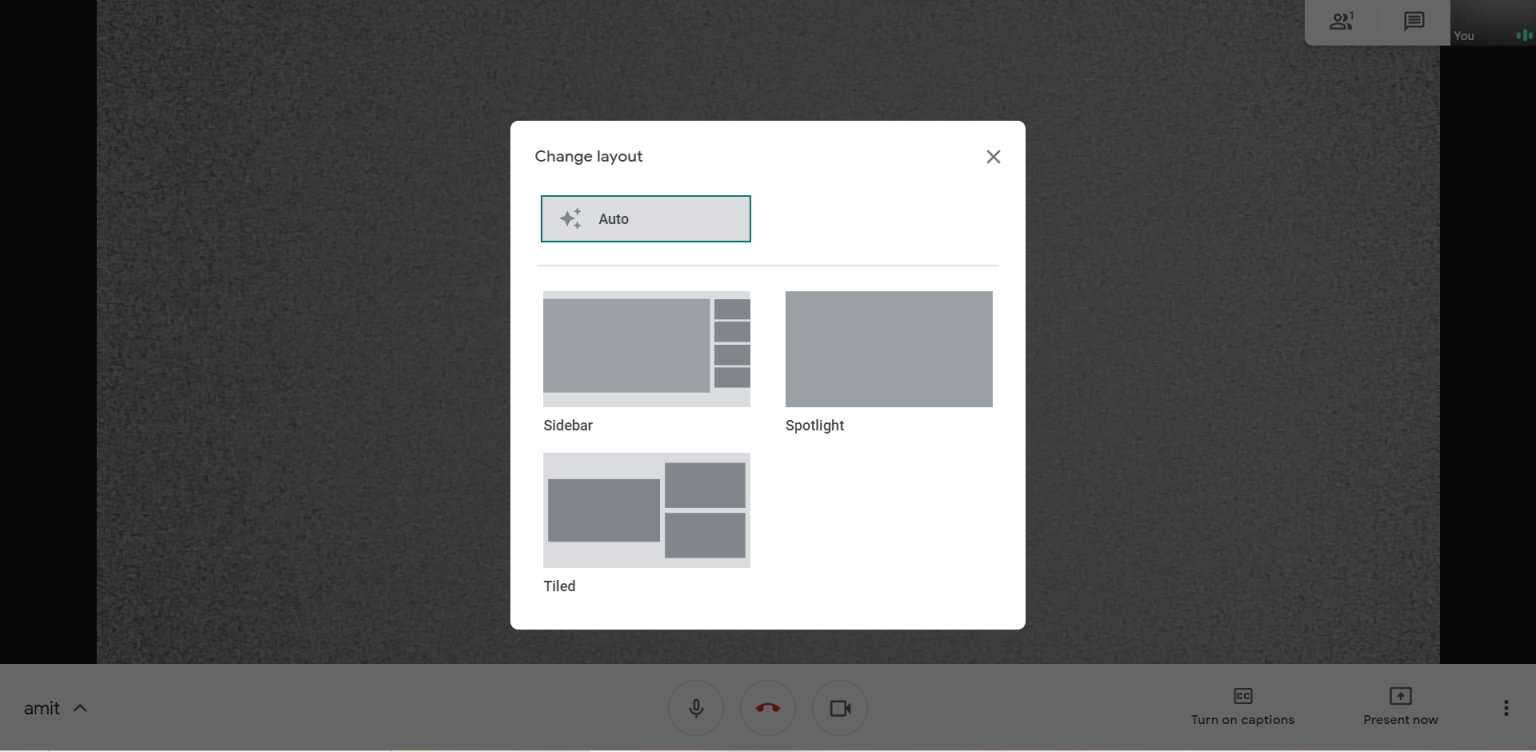The image size is (1536, 752).
Task: Select the Sidebar layout
Action: (646, 349)
